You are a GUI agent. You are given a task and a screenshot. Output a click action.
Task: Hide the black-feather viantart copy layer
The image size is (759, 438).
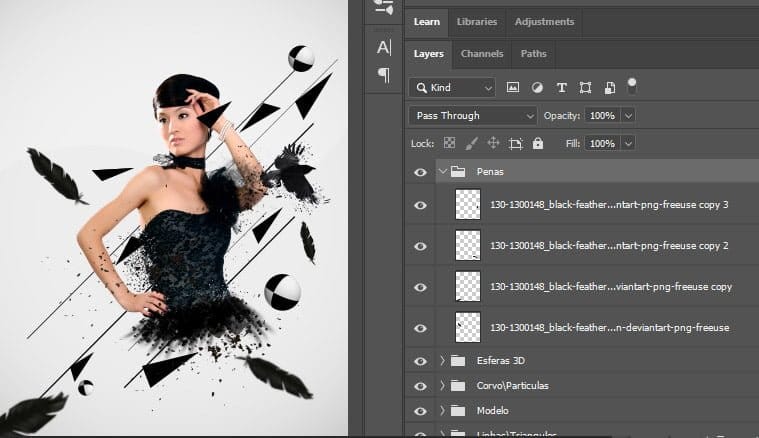click(x=420, y=287)
